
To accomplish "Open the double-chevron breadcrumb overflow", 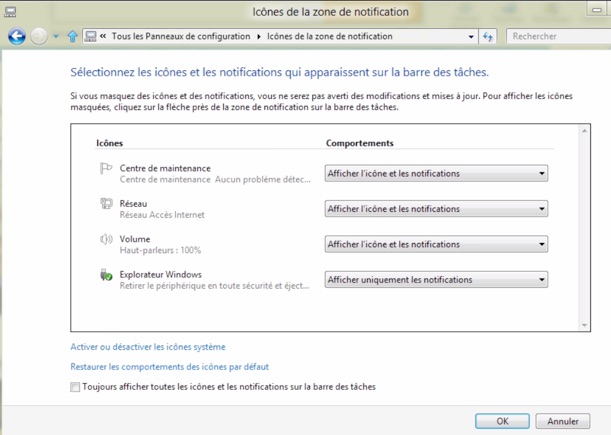I will [x=103, y=36].
